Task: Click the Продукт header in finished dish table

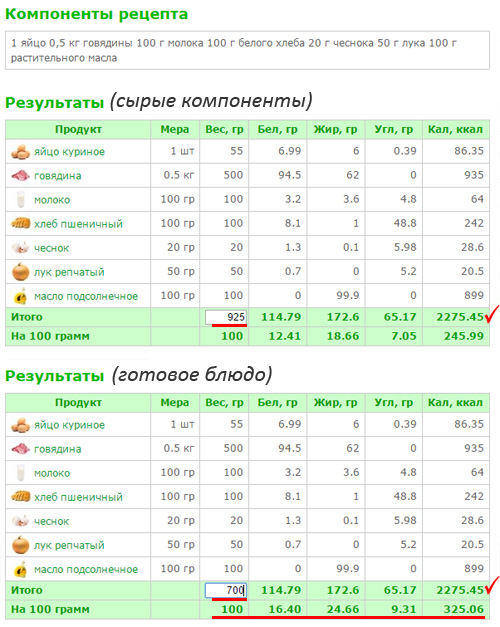Action: click(78, 403)
